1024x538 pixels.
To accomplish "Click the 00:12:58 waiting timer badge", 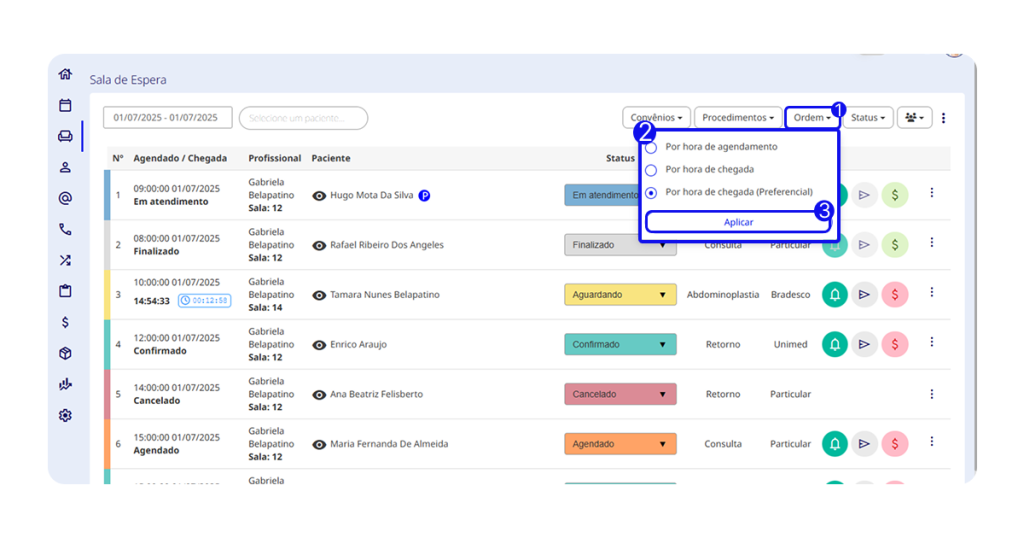I will coord(204,300).
